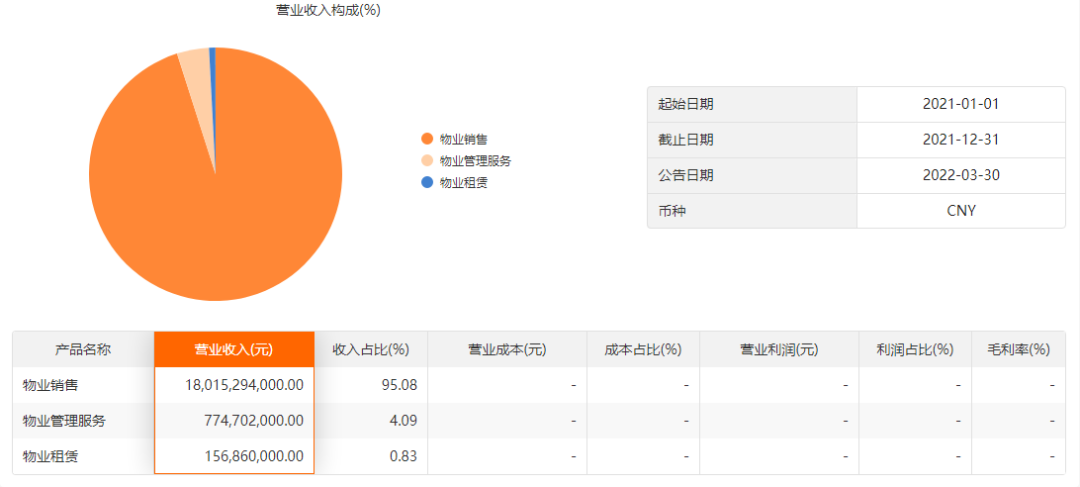Toggle 物业管理服务 legend item
The height and width of the screenshot is (487, 1080).
click(466, 161)
